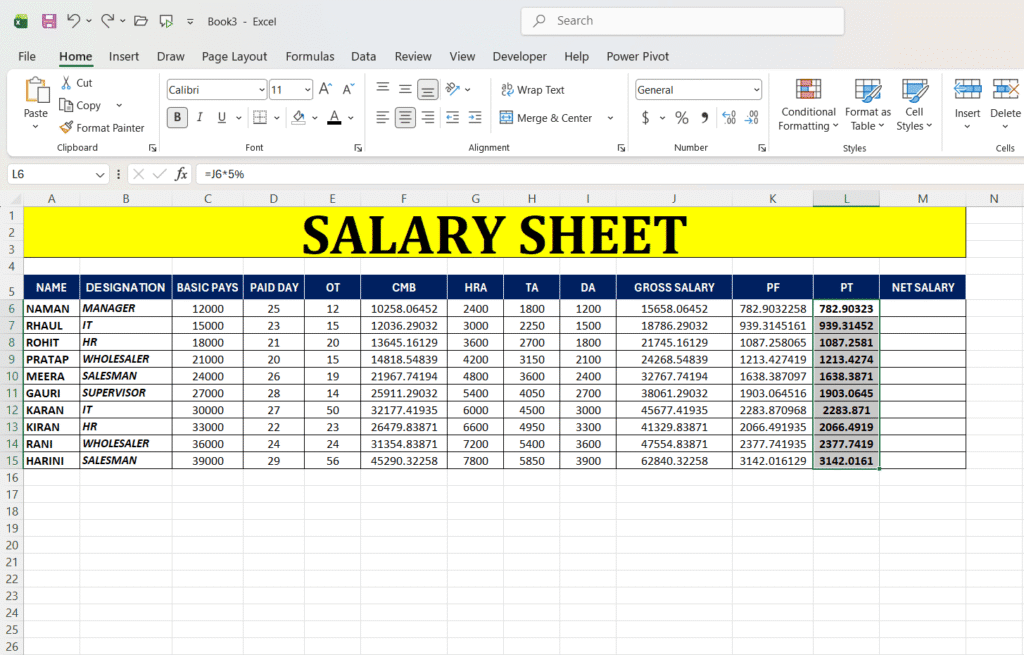Screen dimensions: 1024x655
Task: Click the Decrease Decimal icon
Action: pos(752,118)
